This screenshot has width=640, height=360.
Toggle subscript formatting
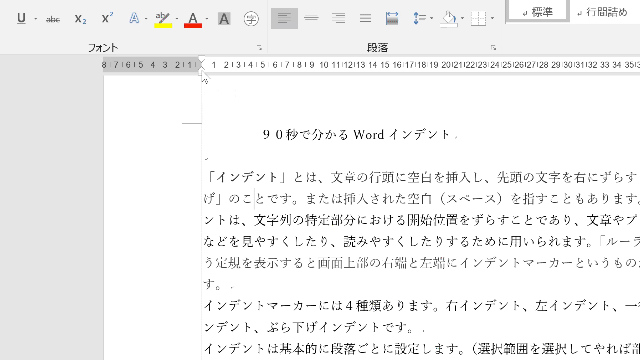pyautogui.click(x=80, y=18)
